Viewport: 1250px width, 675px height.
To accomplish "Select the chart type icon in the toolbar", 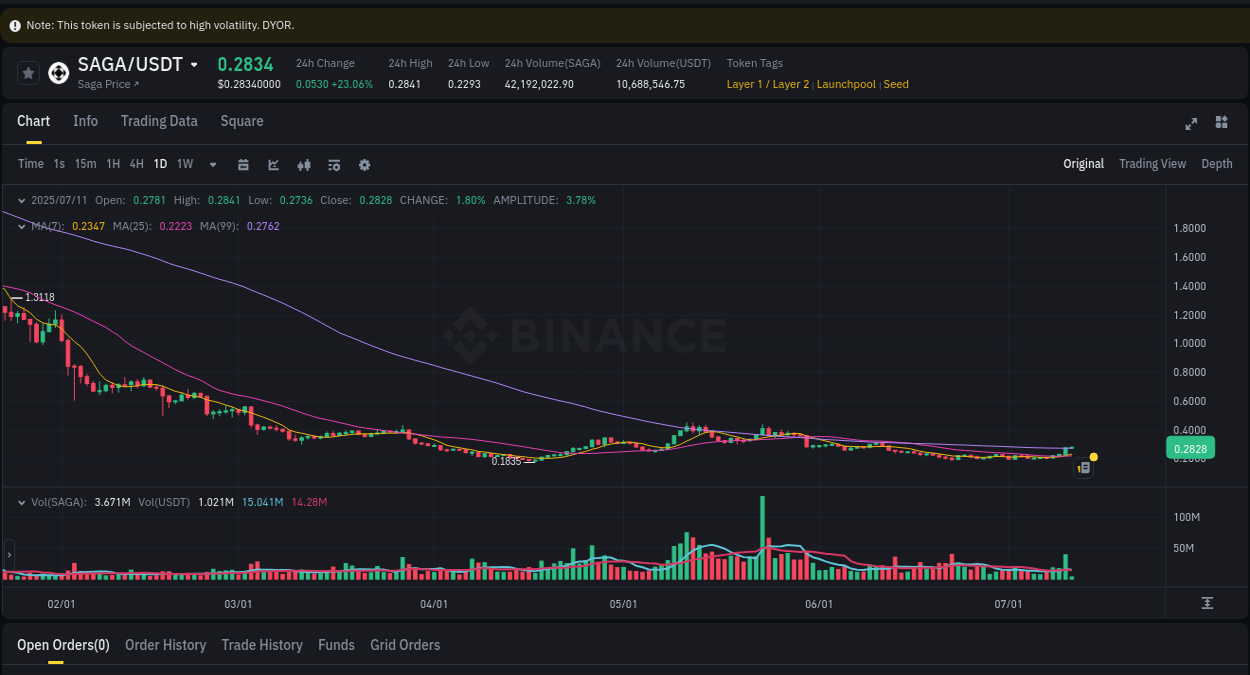I will tap(273, 164).
